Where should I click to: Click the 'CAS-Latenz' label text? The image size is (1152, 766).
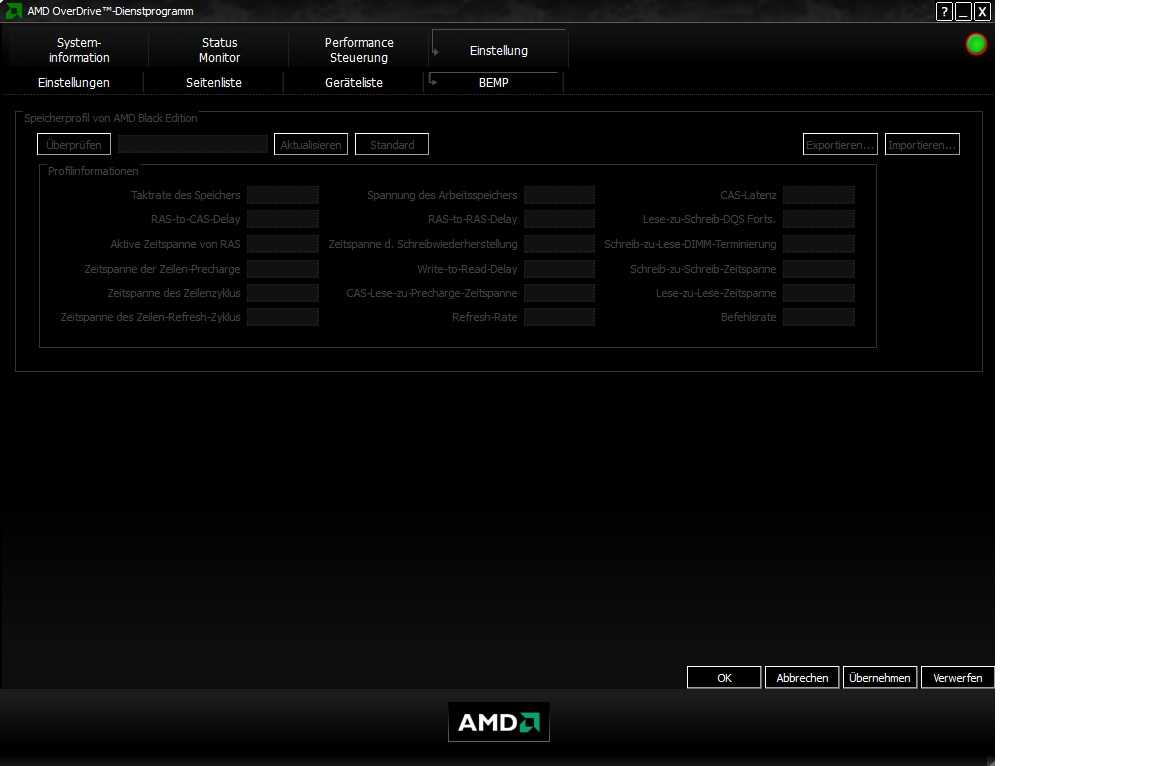tap(748, 195)
